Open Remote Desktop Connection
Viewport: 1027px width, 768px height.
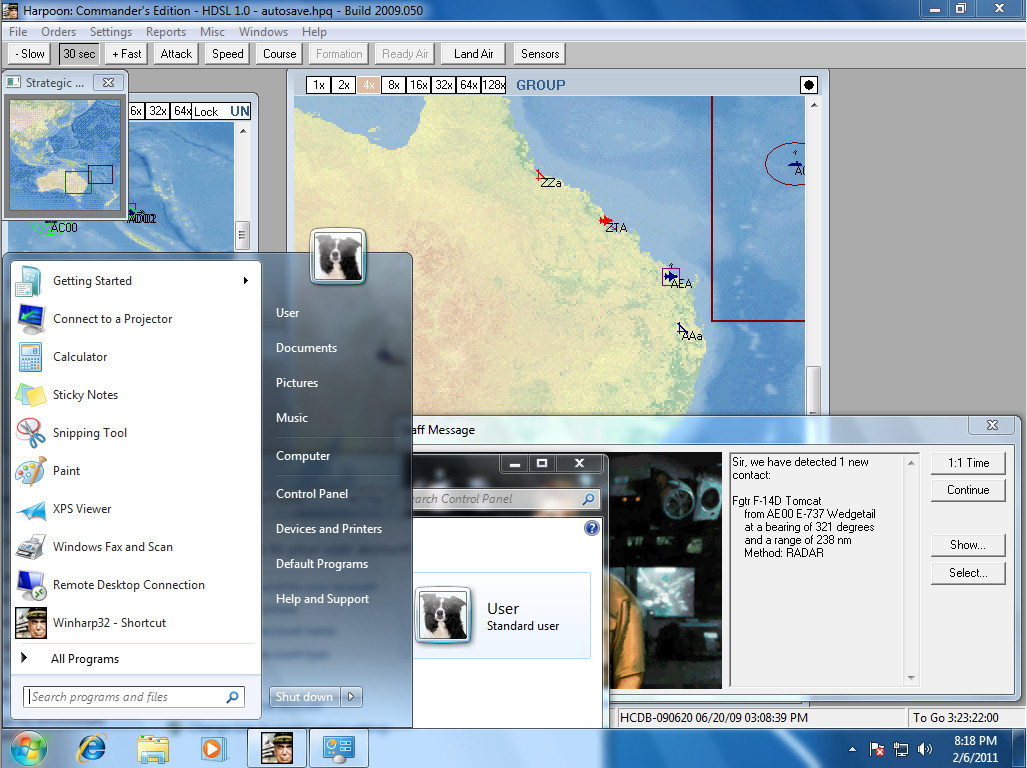click(x=134, y=585)
